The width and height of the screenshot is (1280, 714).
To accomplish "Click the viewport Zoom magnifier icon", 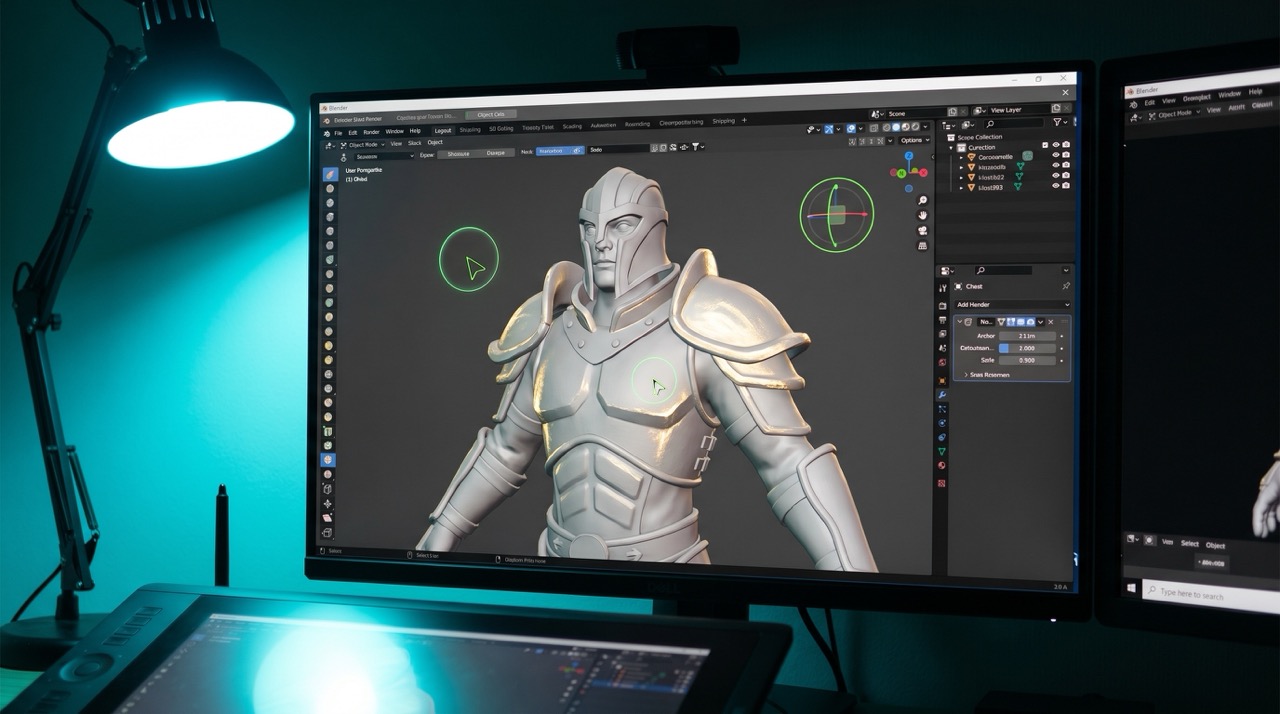I will coord(922,200).
